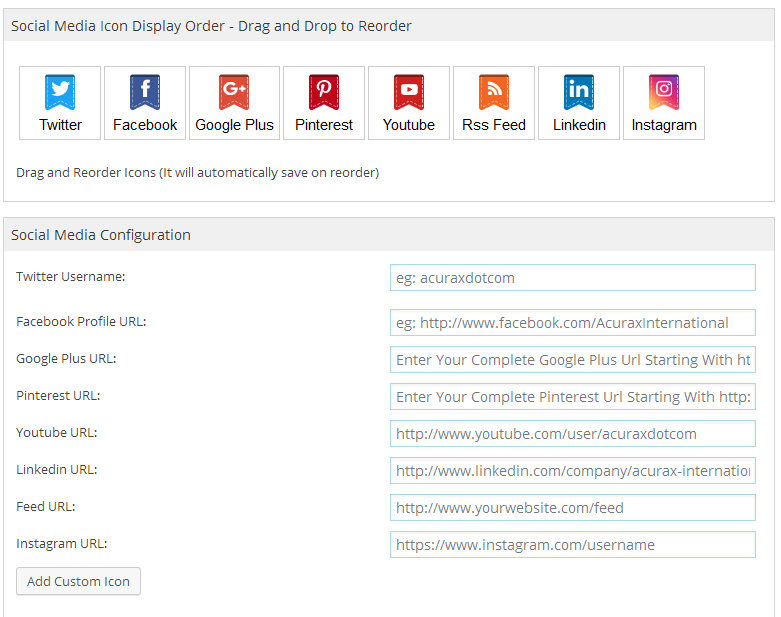Click the Google Plus icon tile

[x=234, y=103]
